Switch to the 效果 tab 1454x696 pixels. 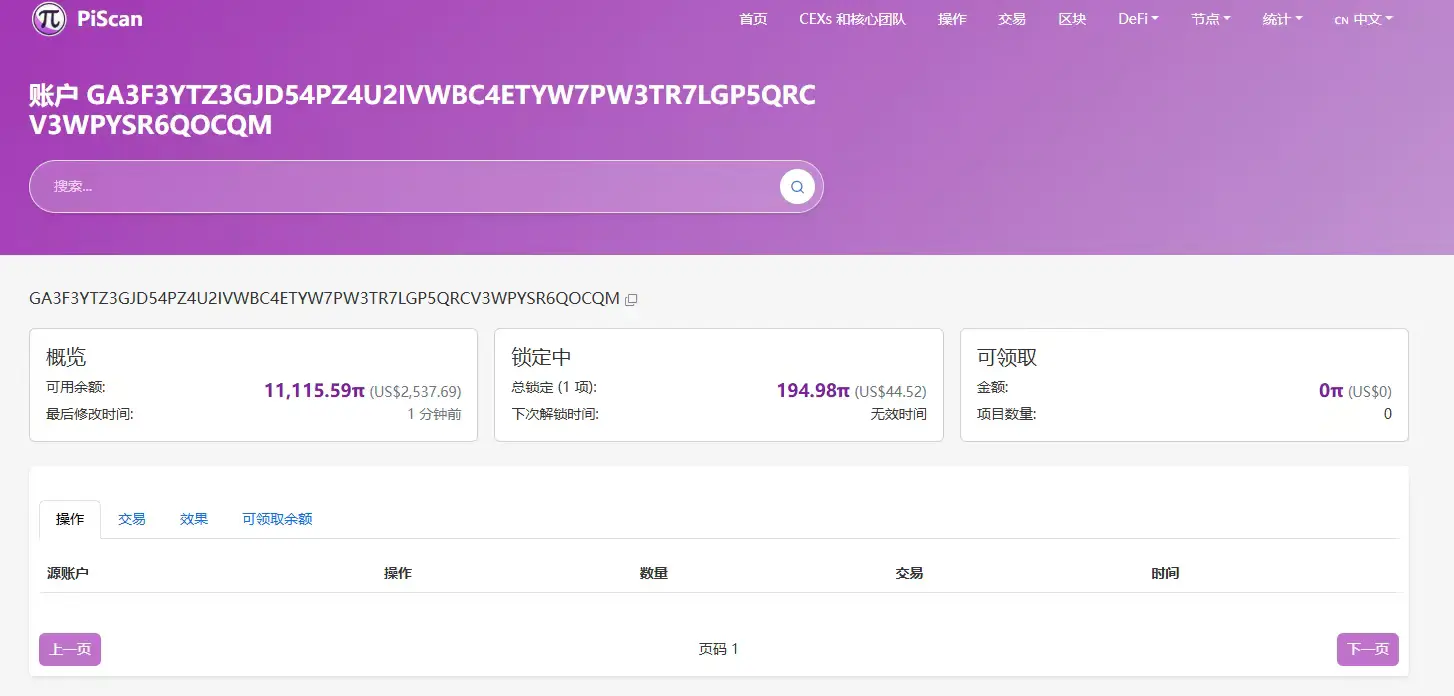coord(194,519)
